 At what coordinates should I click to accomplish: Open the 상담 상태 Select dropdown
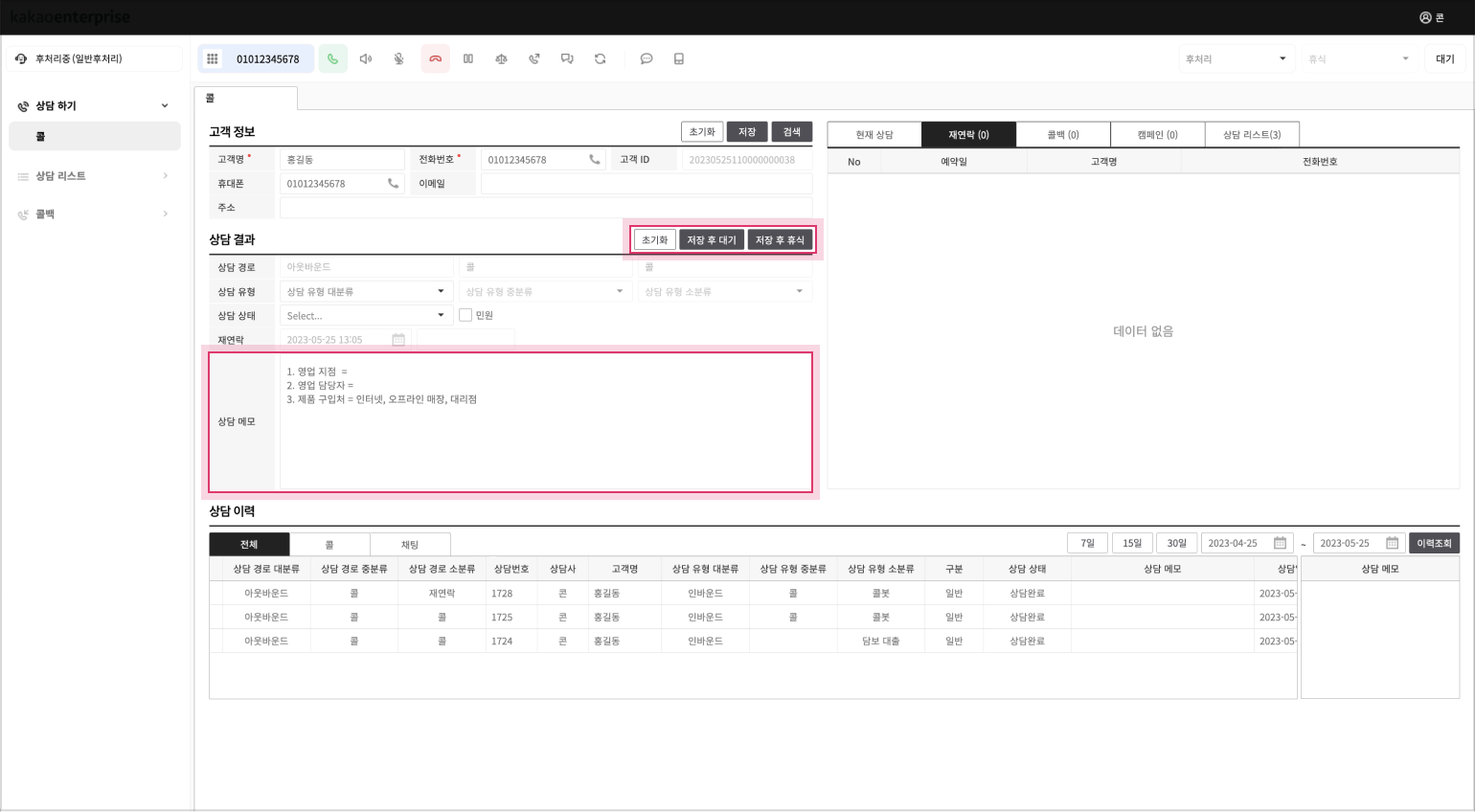[x=366, y=315]
